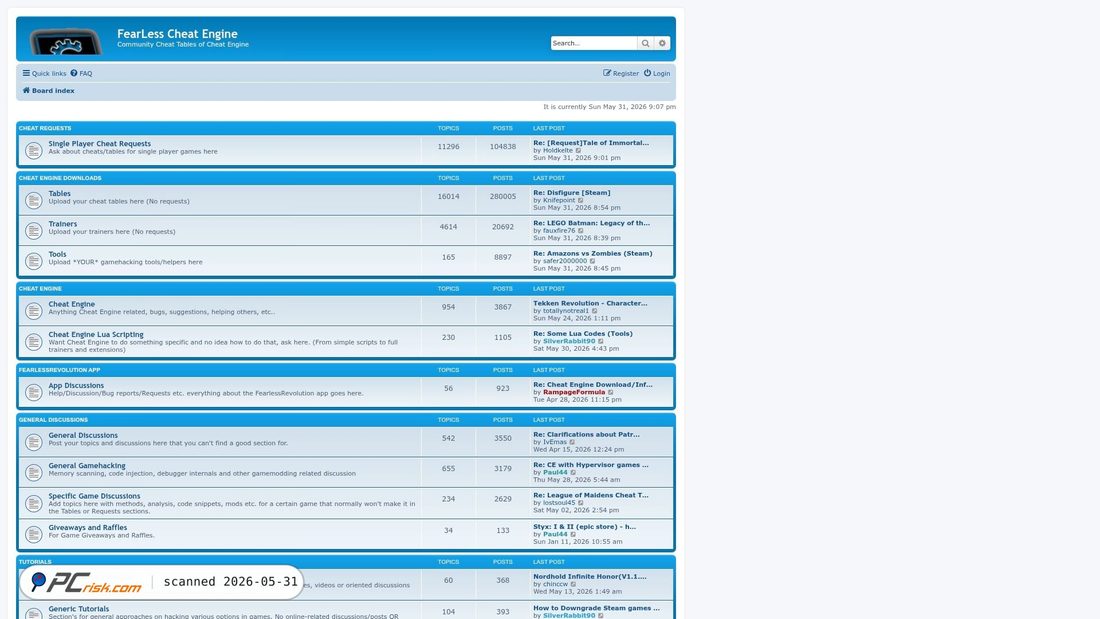Click the forum icon beside General Gamehacking
The image size is (1100, 619).
click(x=33, y=472)
